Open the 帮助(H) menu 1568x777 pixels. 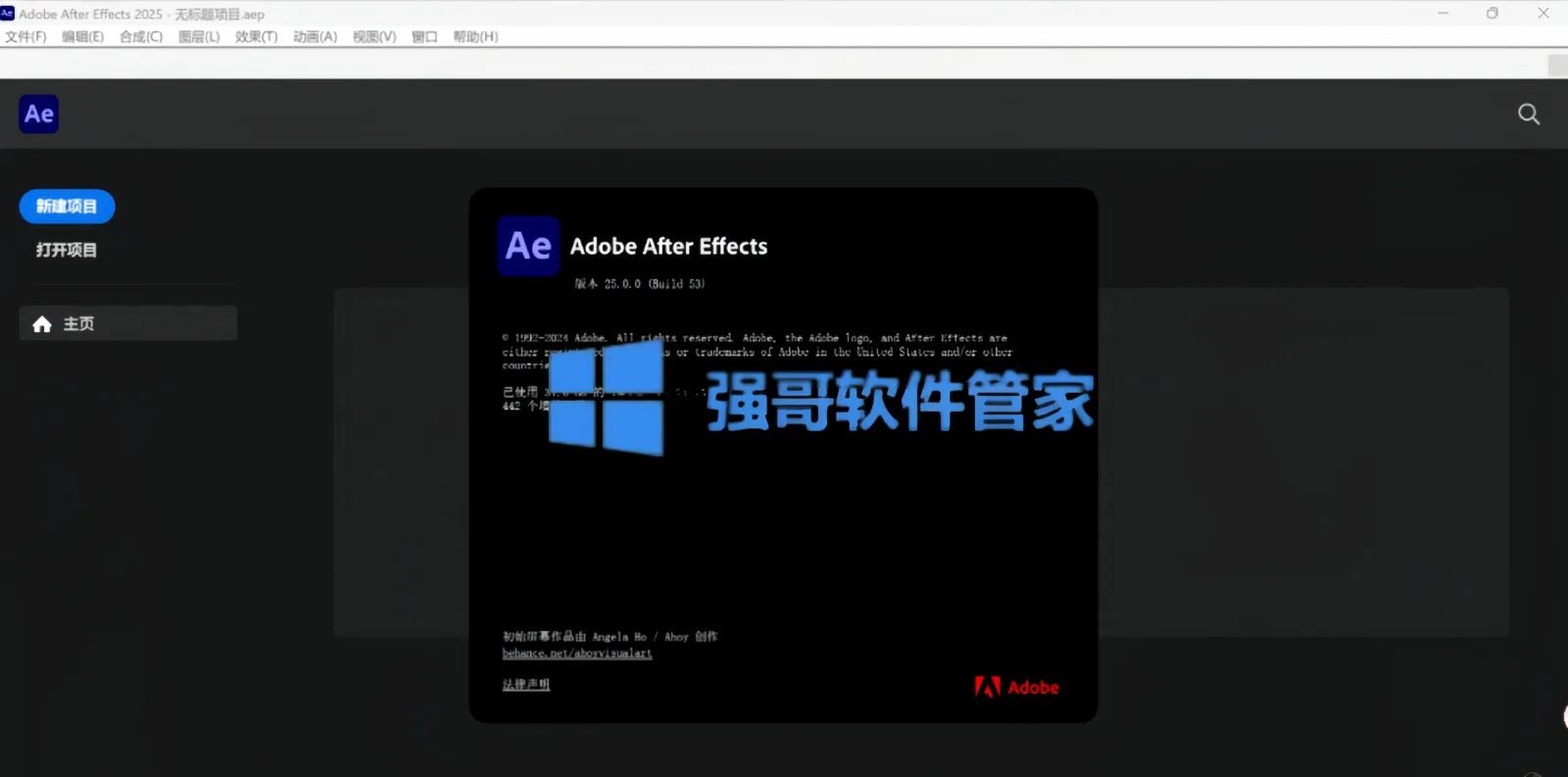point(475,37)
